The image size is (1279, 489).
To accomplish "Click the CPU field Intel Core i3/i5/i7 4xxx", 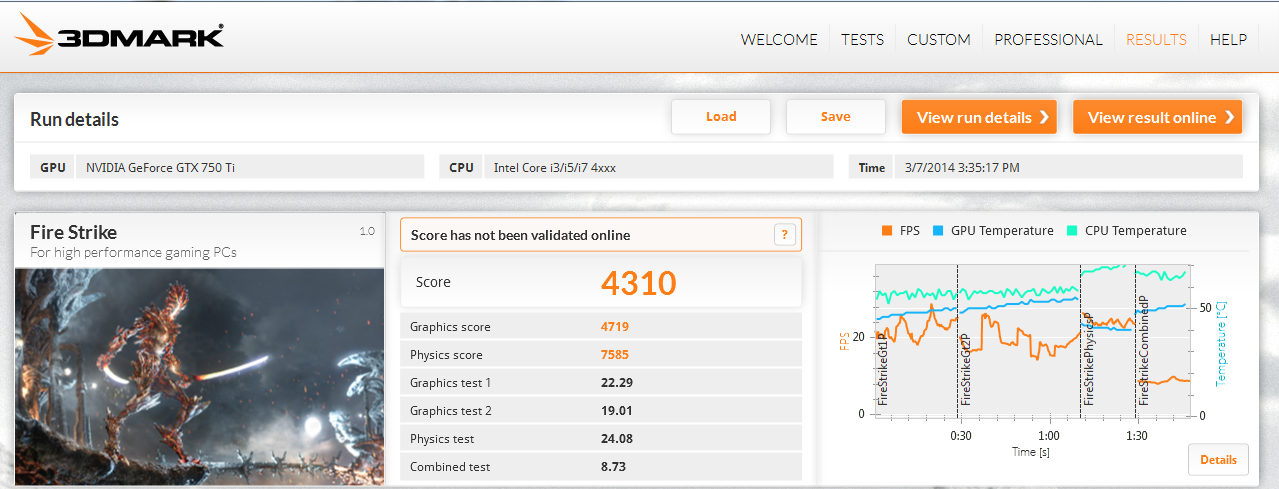I will point(658,167).
